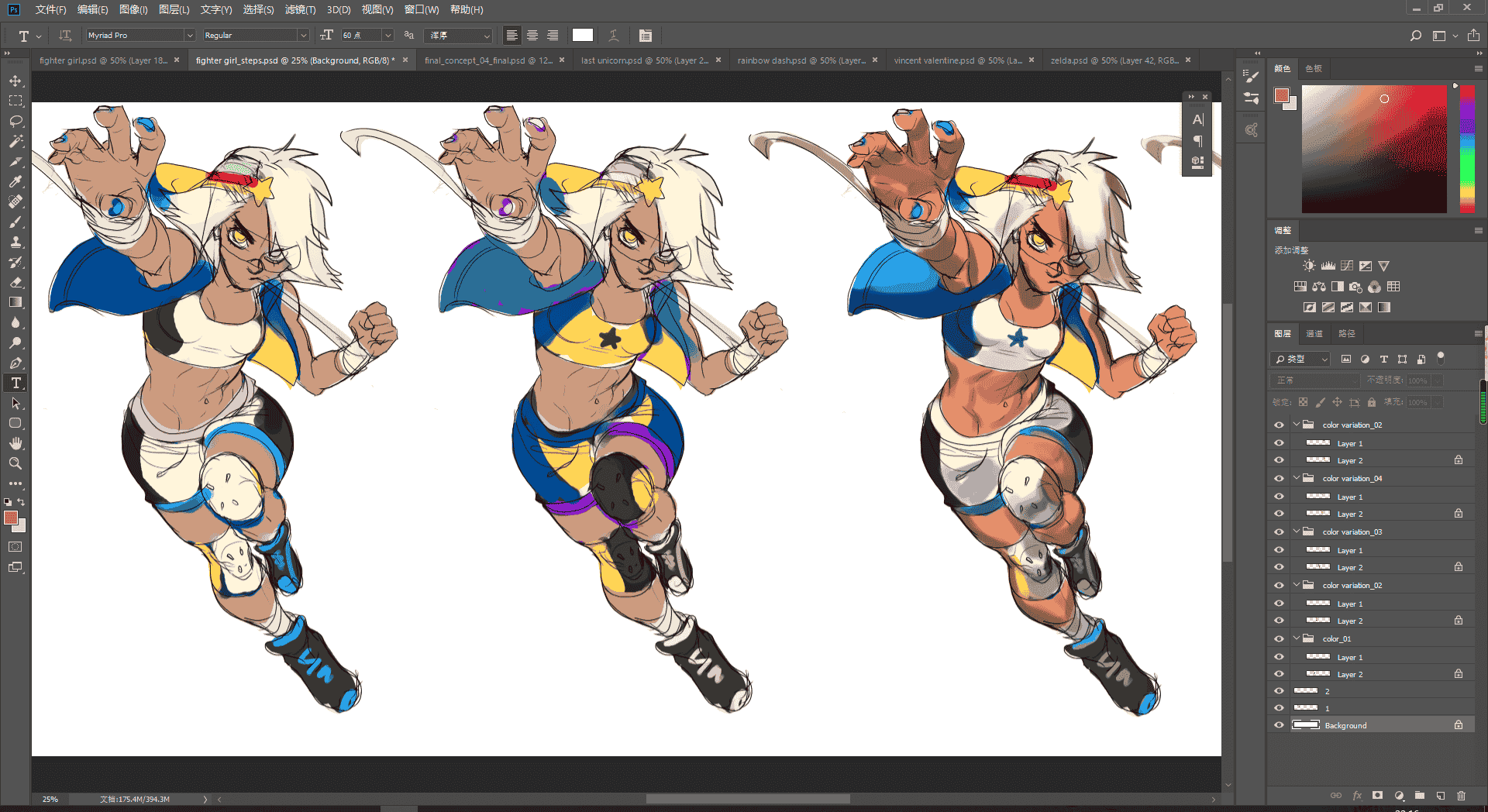Select the Hand tool

click(x=15, y=443)
